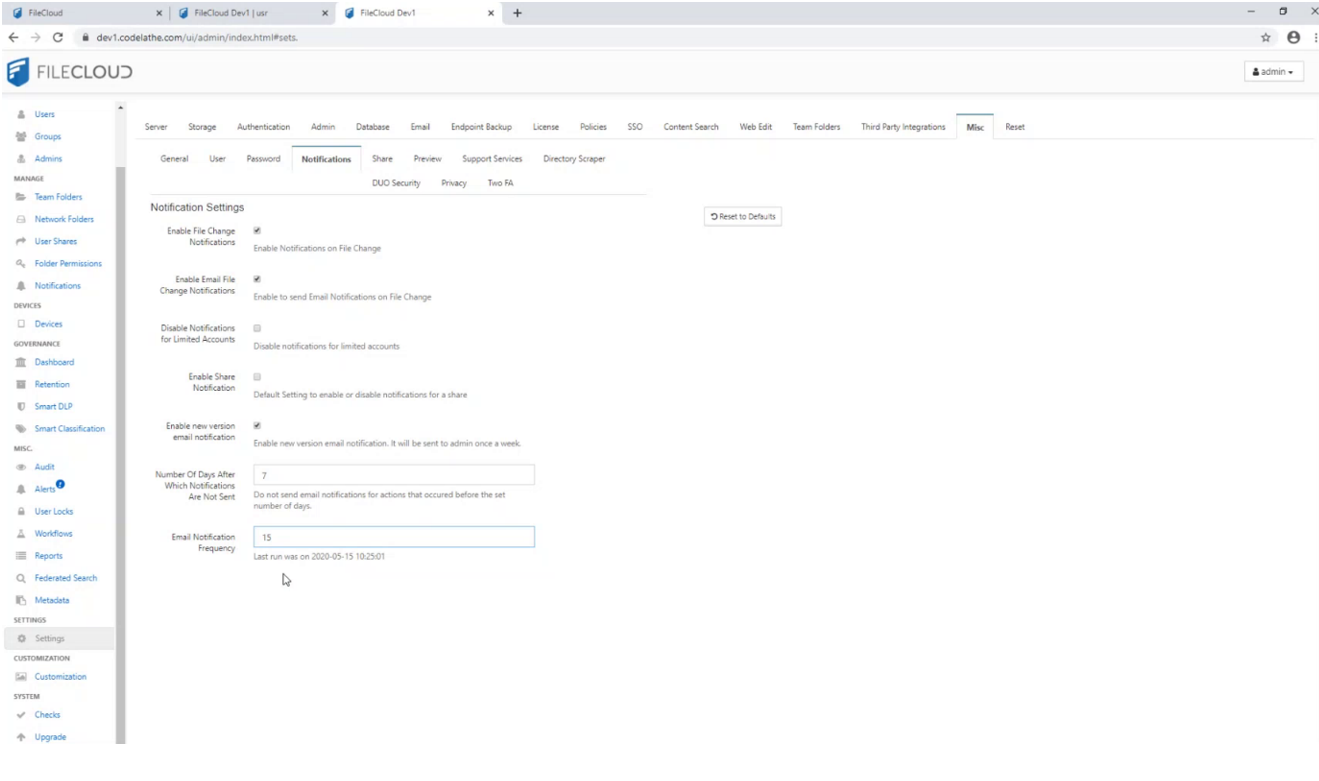Click the User Locks padlock icon

21,511
